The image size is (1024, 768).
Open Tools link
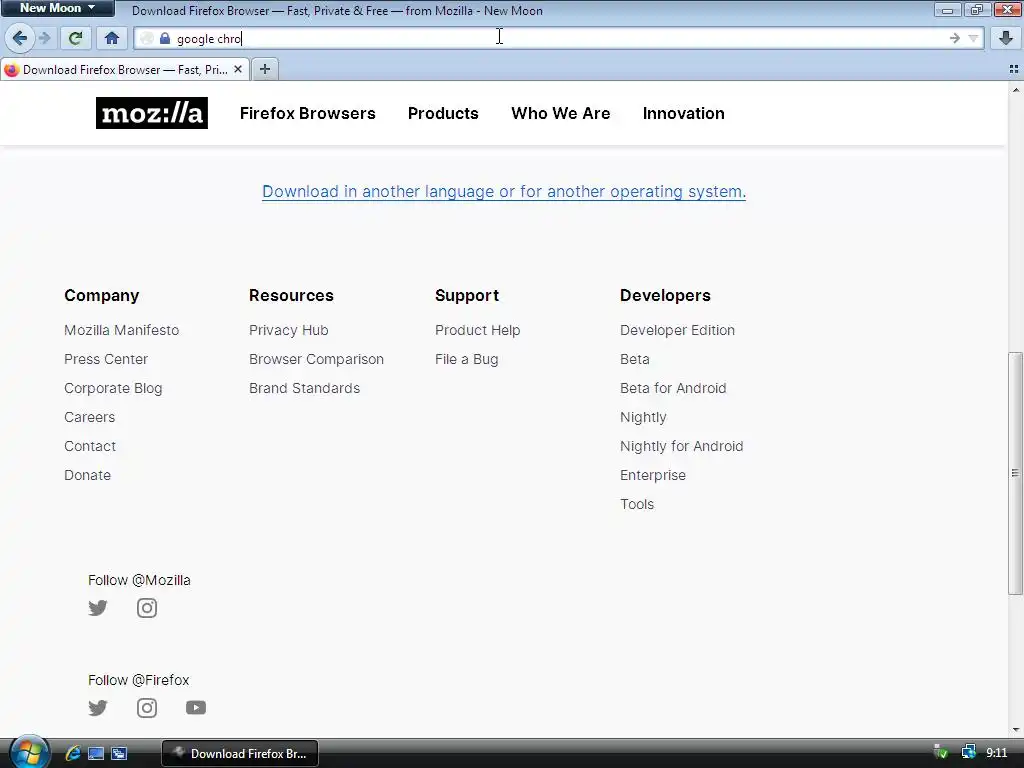tap(637, 504)
